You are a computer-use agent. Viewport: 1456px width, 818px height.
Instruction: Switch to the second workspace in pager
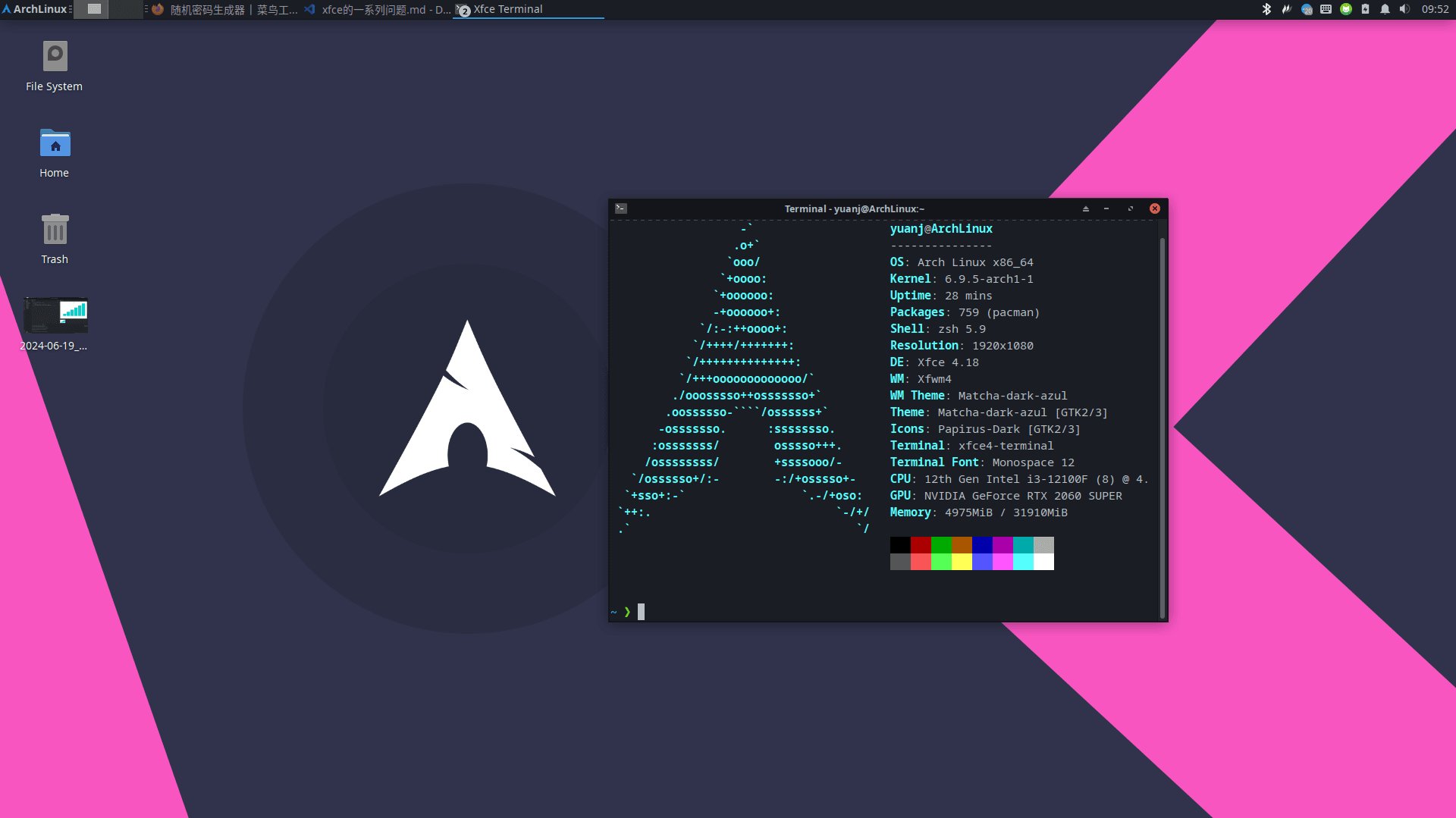point(126,9)
